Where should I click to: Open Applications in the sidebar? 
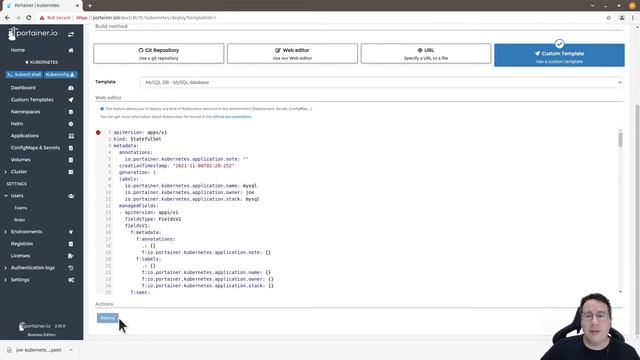[x=24, y=136]
